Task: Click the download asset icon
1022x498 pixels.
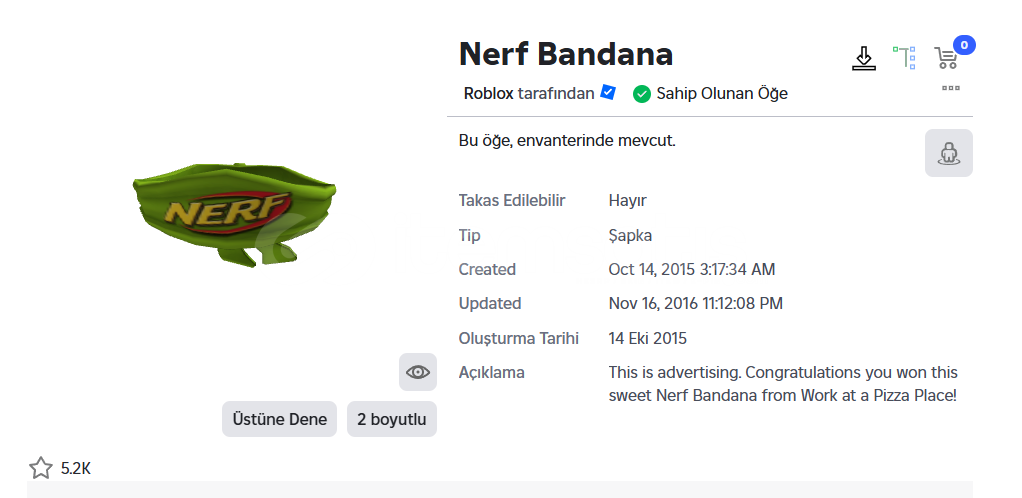Action: tap(864, 58)
